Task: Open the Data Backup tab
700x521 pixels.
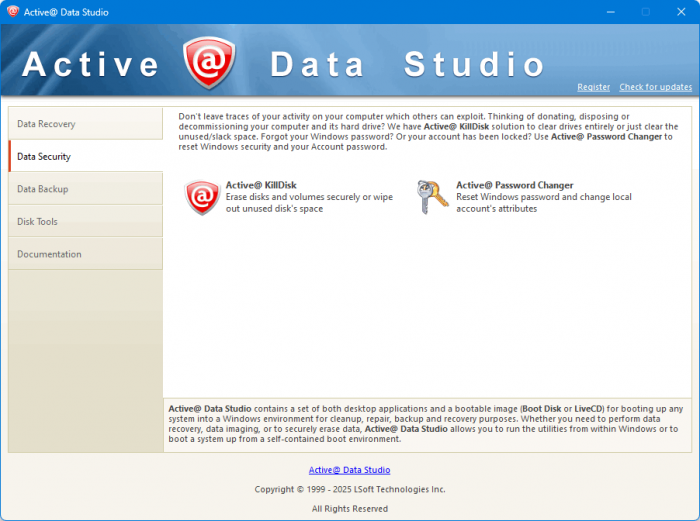Action: pos(85,189)
